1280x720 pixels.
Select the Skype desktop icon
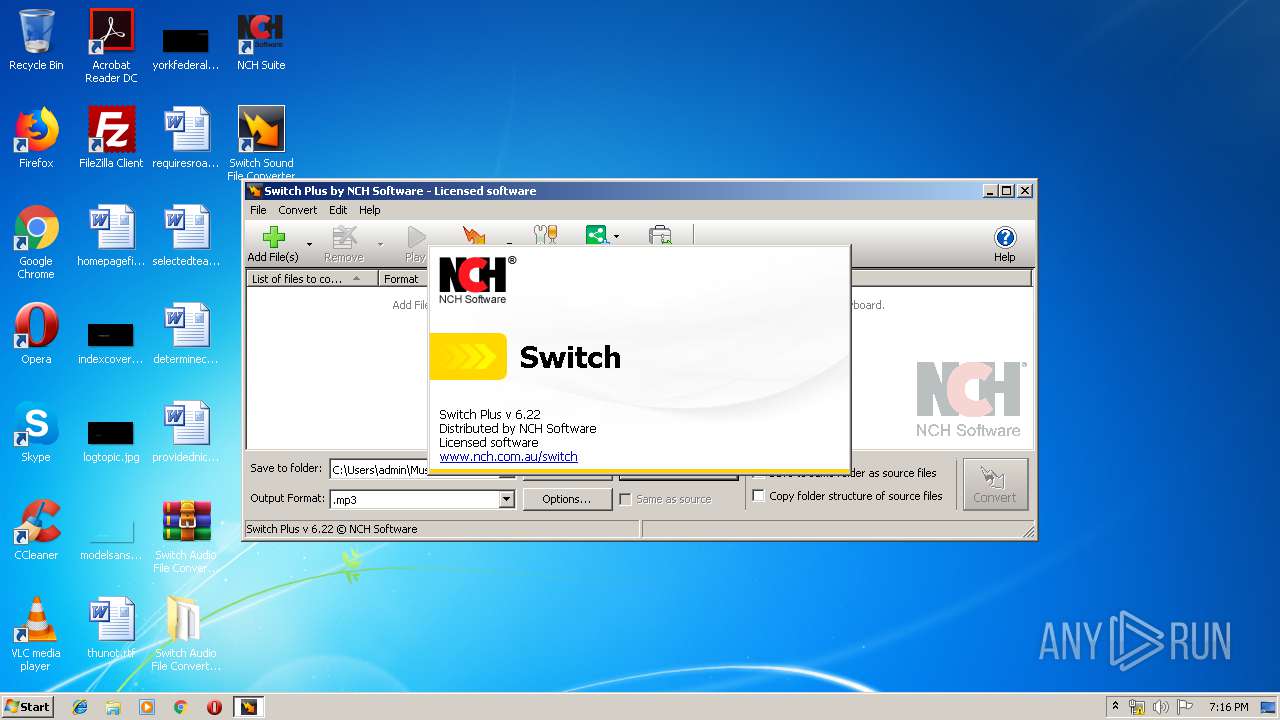pos(36,432)
